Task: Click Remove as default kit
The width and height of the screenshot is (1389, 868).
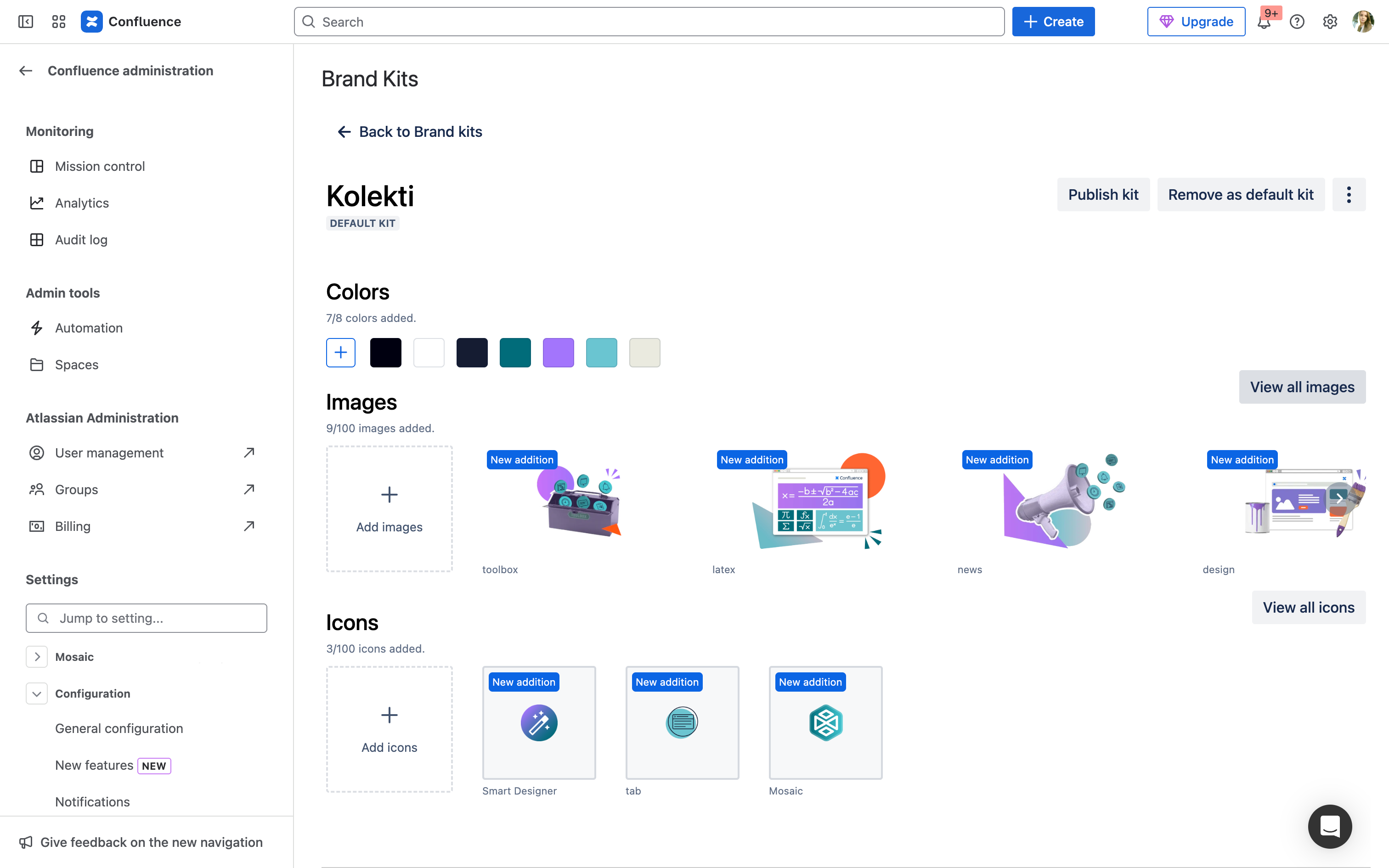Action: [1241, 195]
